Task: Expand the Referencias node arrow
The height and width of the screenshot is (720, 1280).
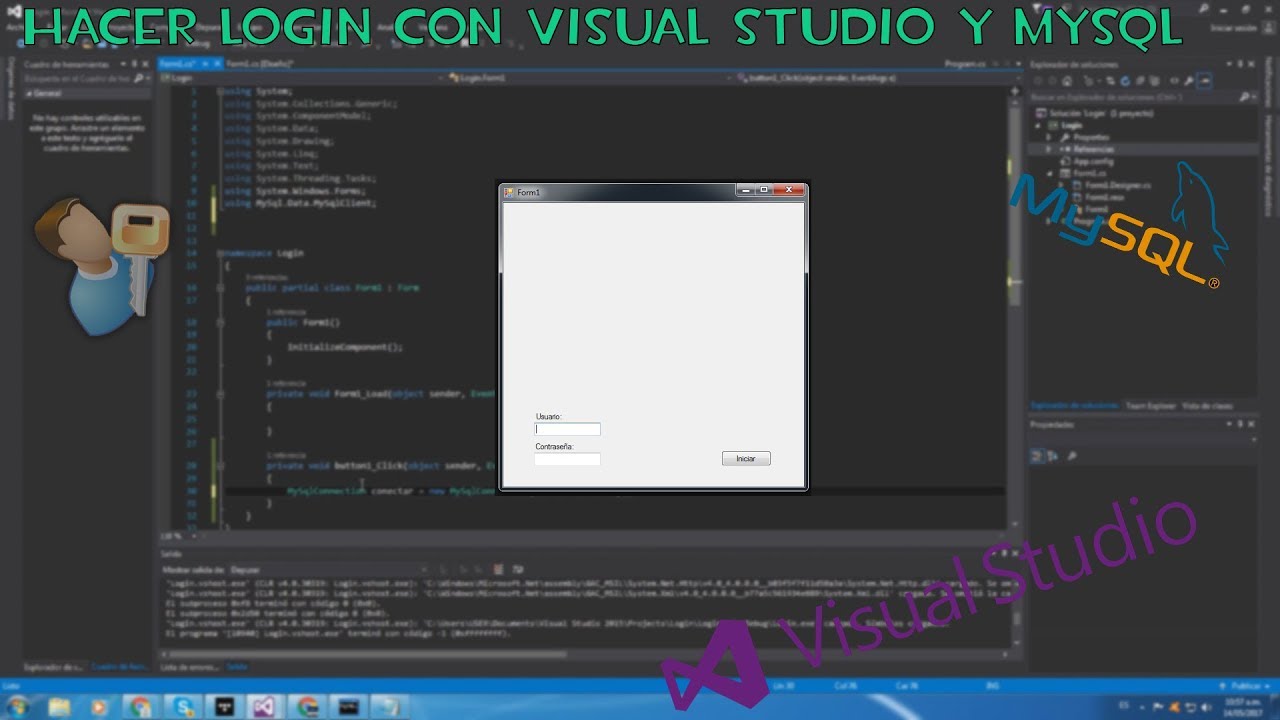Action: pos(1051,149)
